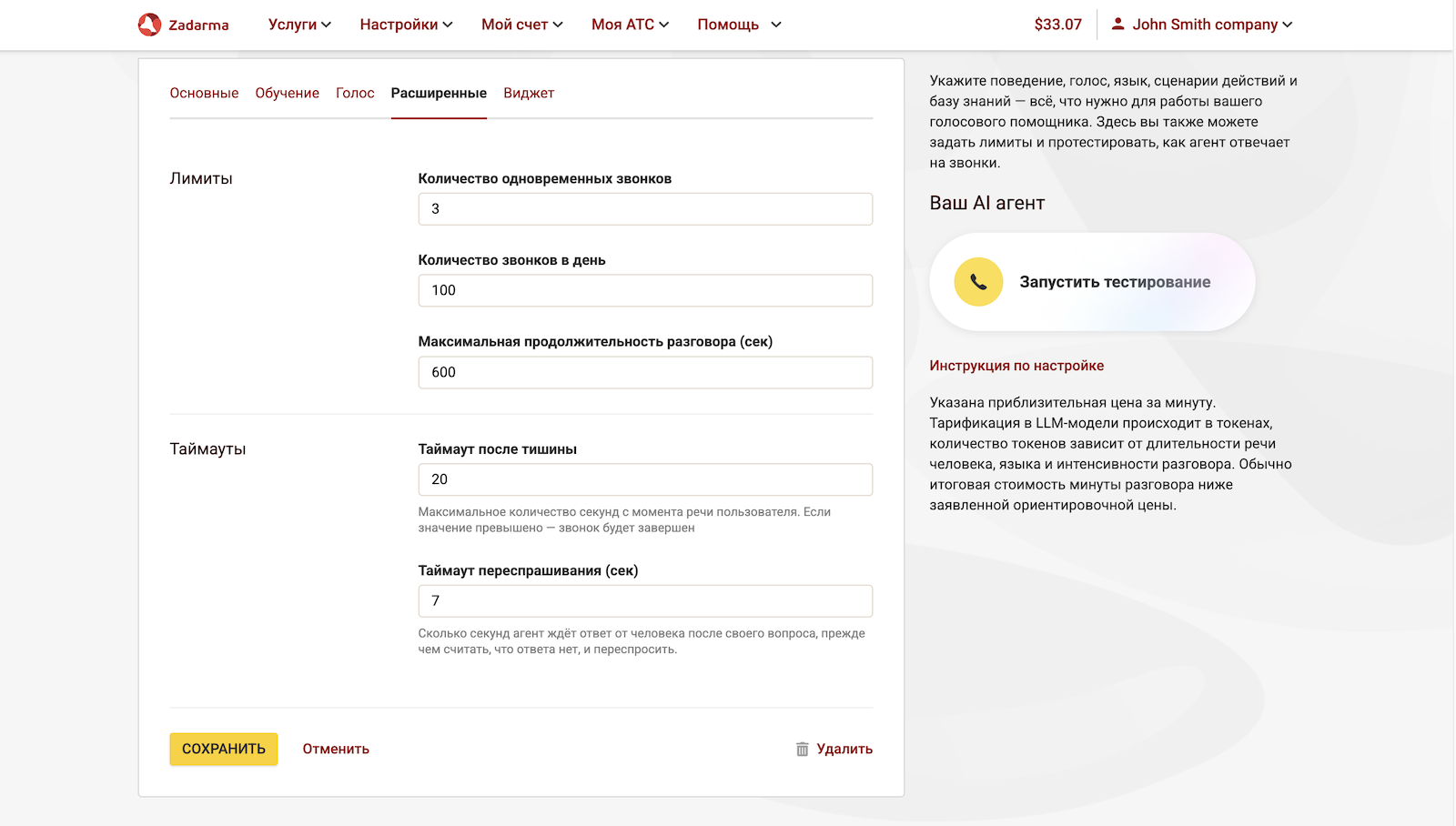The height and width of the screenshot is (826, 1456).
Task: Select the Голос tab
Action: pyautogui.click(x=355, y=93)
